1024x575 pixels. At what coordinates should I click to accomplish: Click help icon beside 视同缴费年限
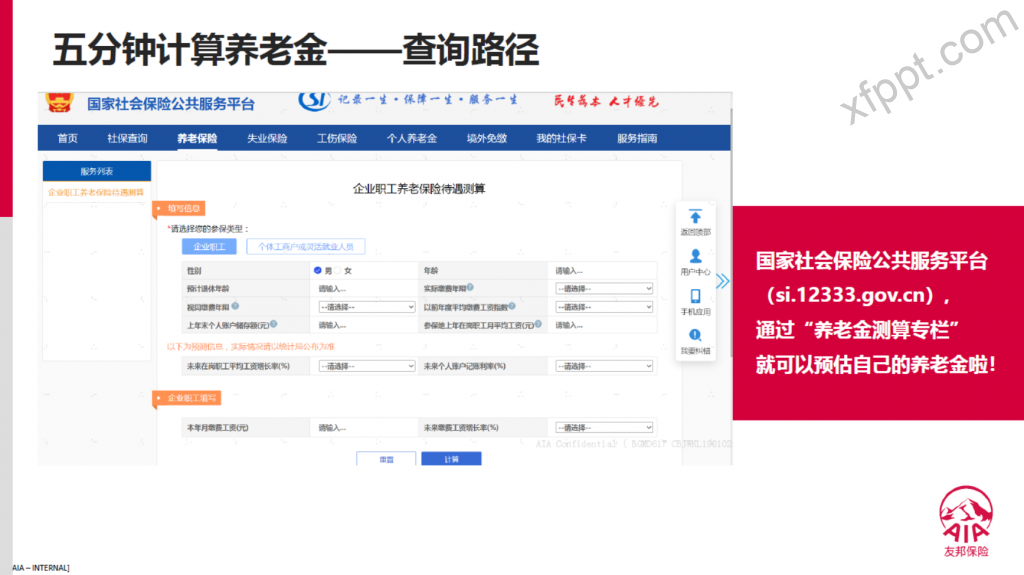235,306
